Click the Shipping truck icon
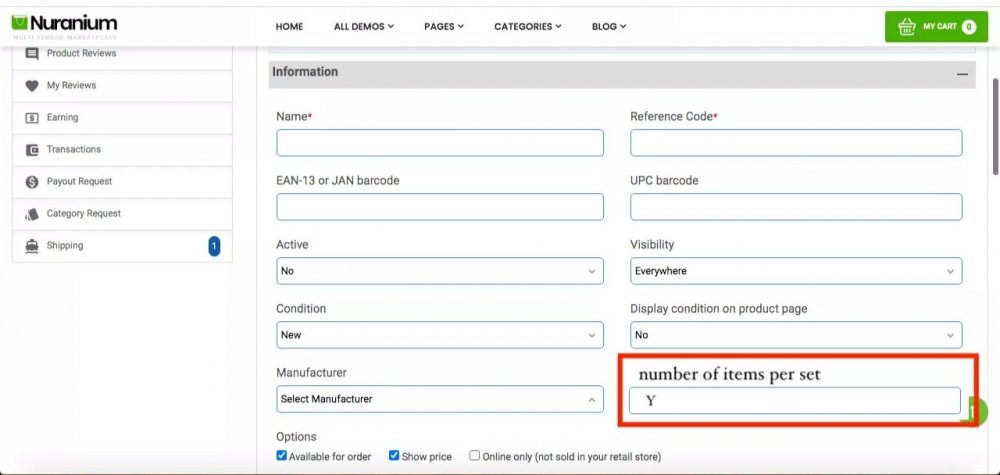The height and width of the screenshot is (475, 1000). tap(32, 246)
